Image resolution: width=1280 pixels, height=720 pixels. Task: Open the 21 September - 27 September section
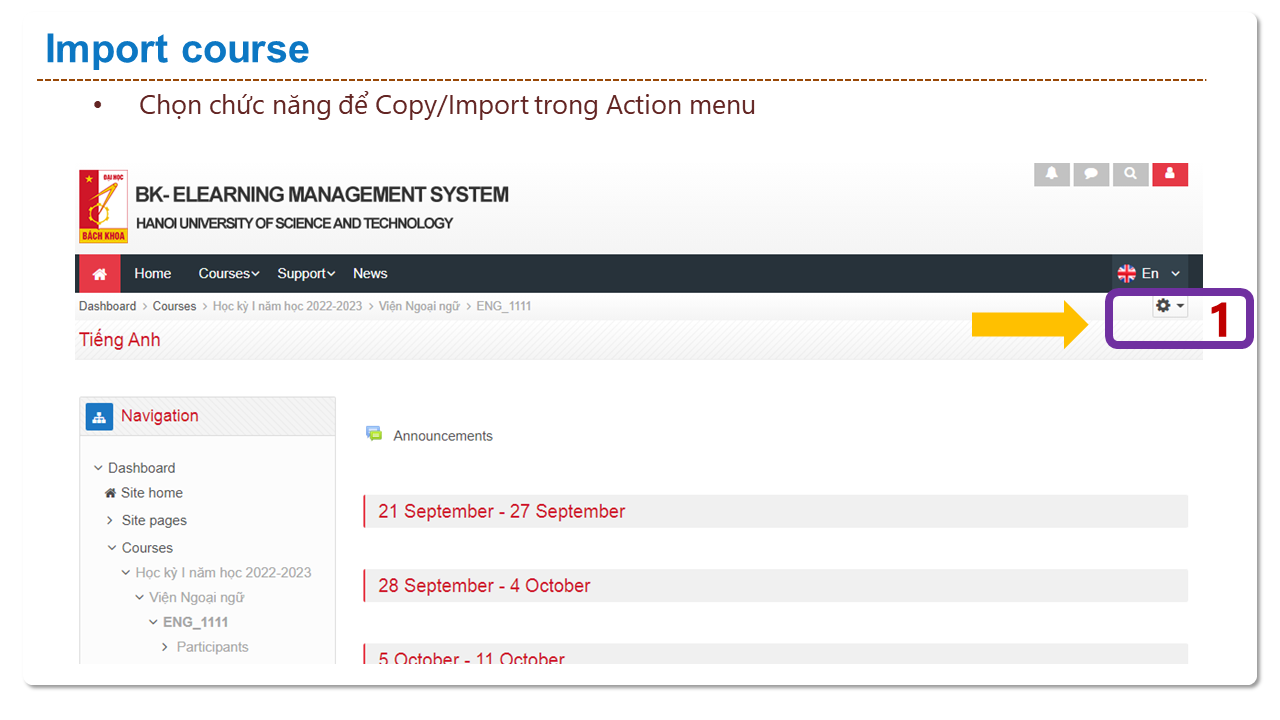501,511
